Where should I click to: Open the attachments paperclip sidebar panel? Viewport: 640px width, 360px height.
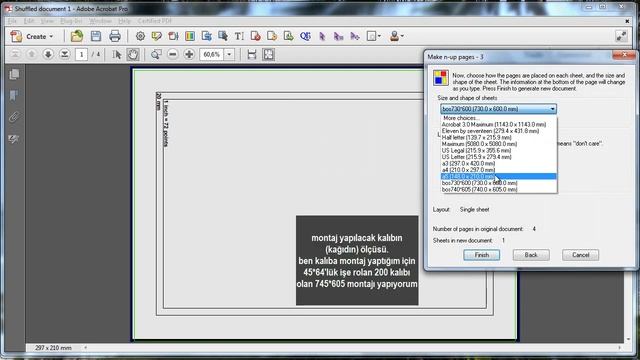14,118
